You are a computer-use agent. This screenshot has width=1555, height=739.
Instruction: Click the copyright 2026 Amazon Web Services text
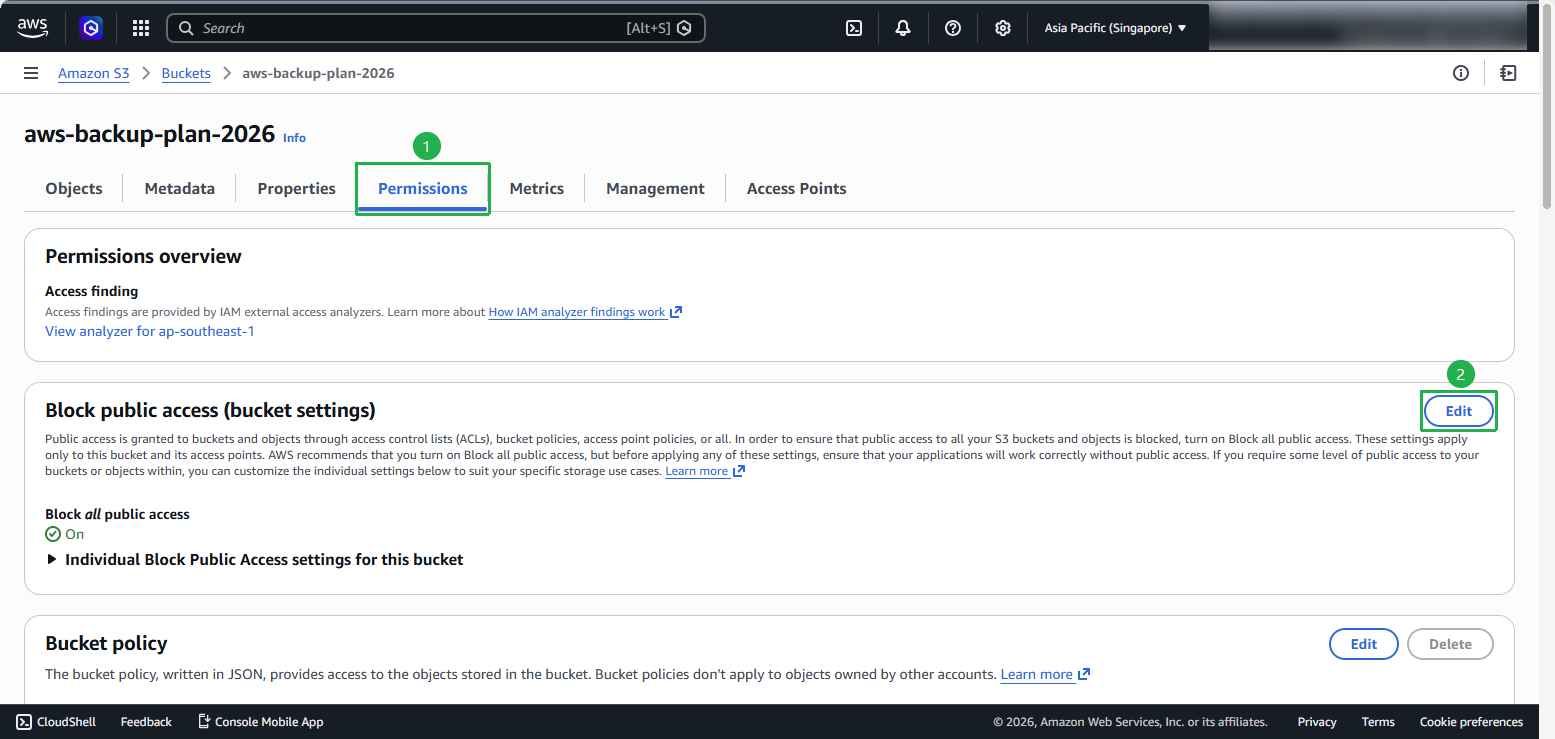coord(1130,721)
